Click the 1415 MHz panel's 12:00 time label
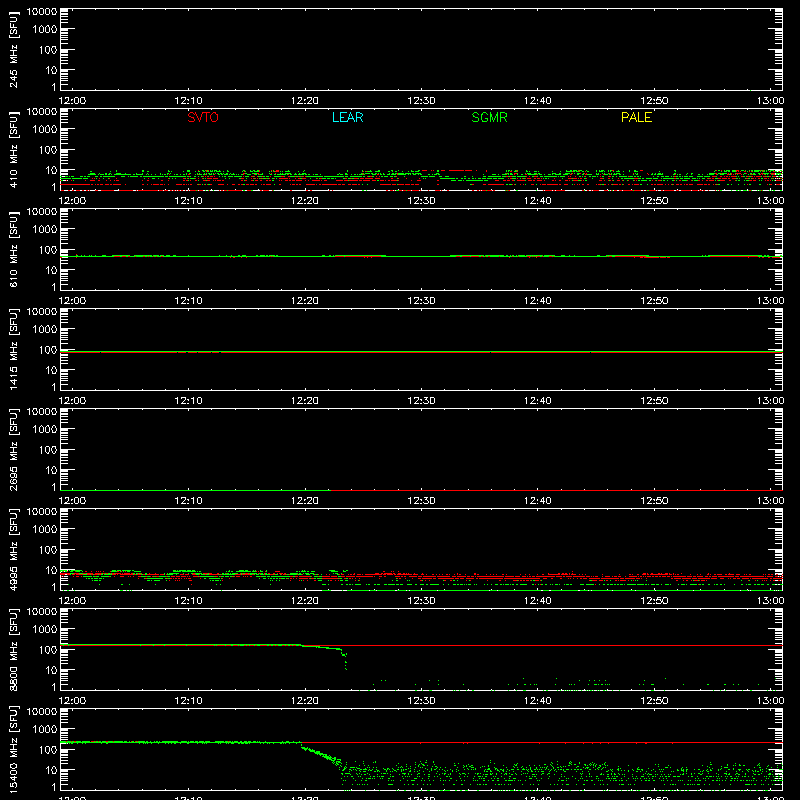 (72, 401)
